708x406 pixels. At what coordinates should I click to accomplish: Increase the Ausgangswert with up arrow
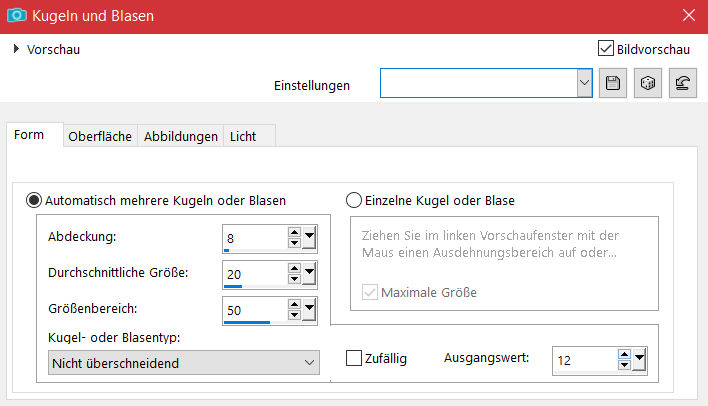click(624, 354)
